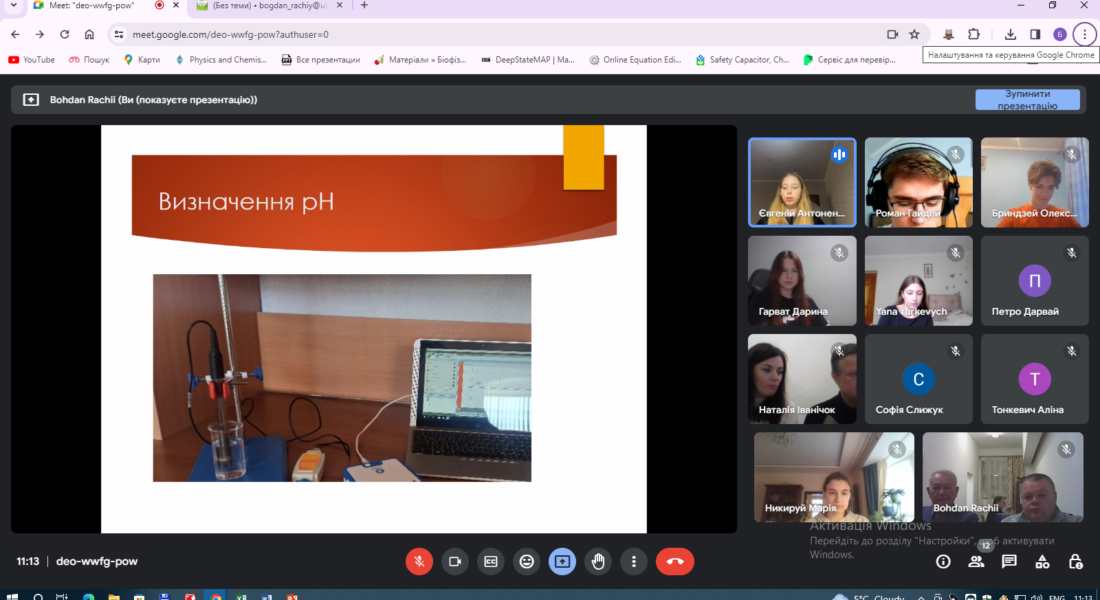Viewport: 1100px width, 600px height.
Task: Toggle the camera on or off
Action: coord(455,562)
